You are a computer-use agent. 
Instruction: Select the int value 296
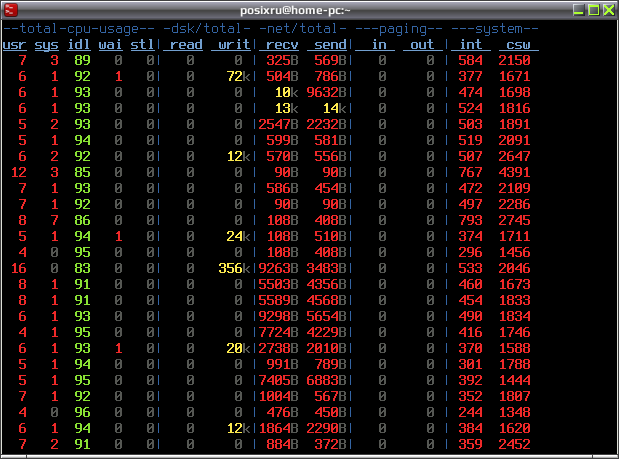471,252
